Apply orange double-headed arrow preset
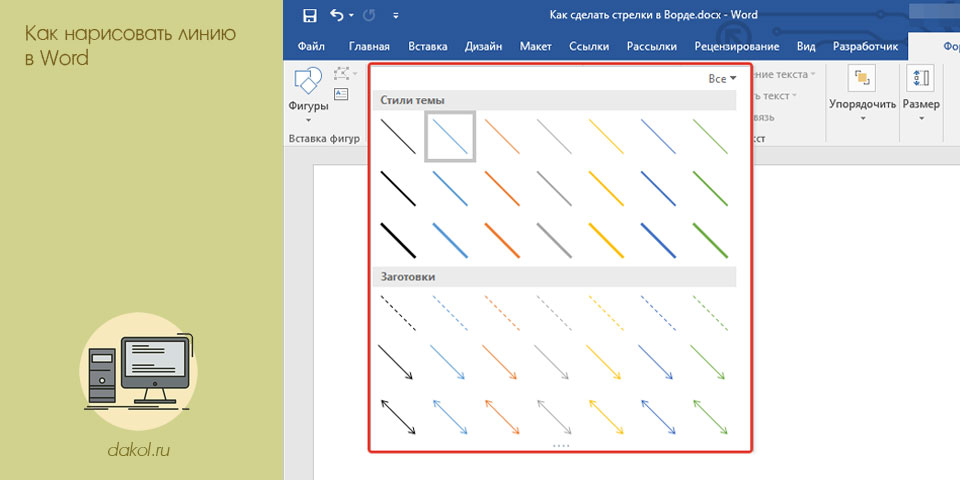The width and height of the screenshot is (960, 480). [x=502, y=417]
